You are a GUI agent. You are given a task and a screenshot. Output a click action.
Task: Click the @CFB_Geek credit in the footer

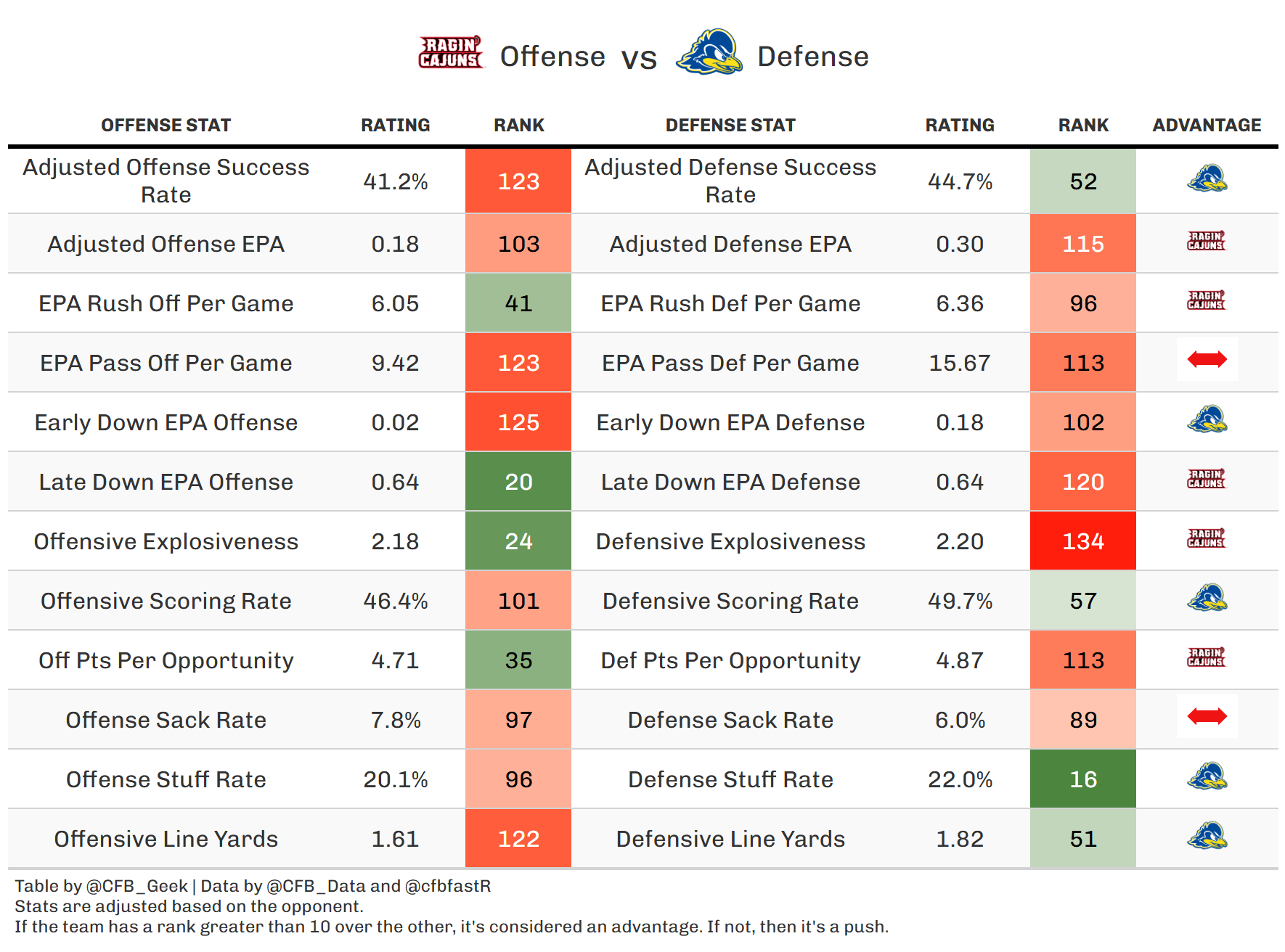[x=136, y=886]
